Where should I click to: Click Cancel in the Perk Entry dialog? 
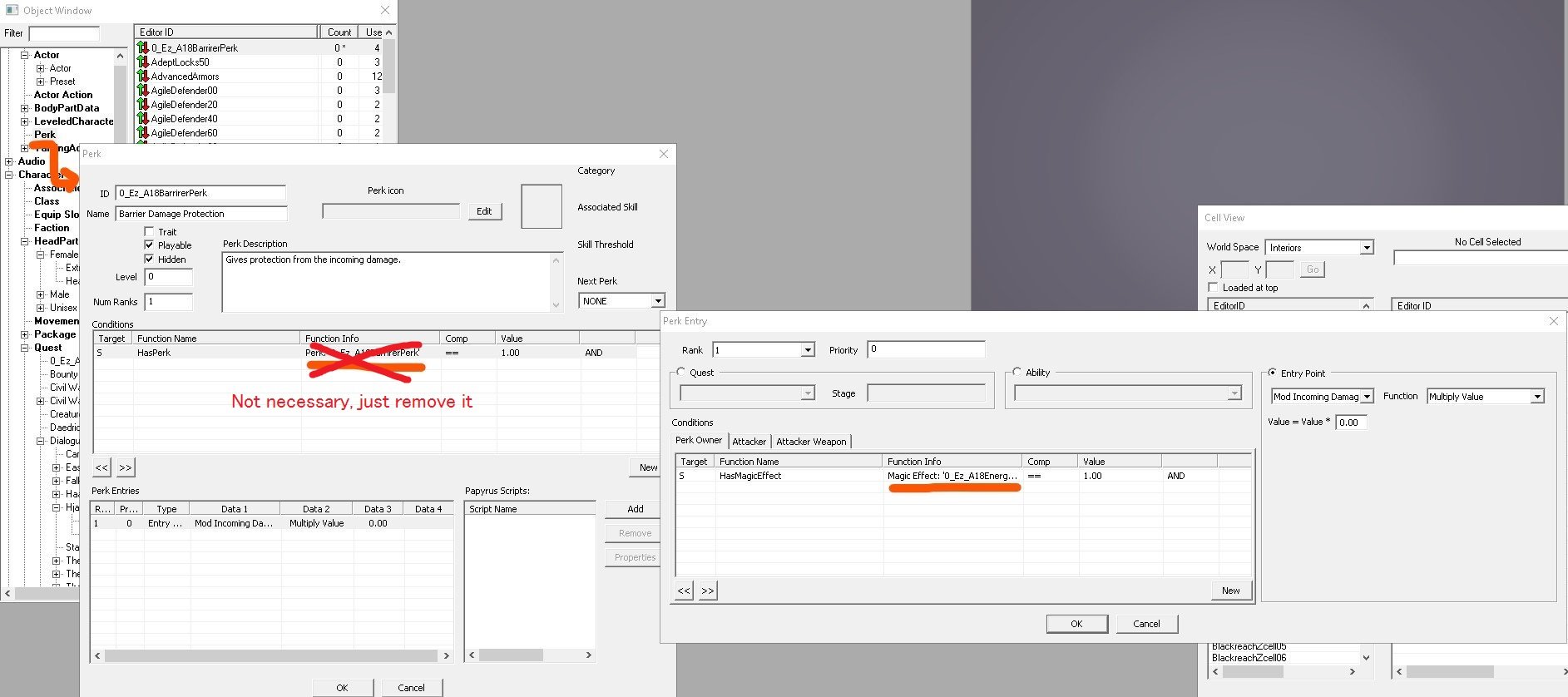1146,624
